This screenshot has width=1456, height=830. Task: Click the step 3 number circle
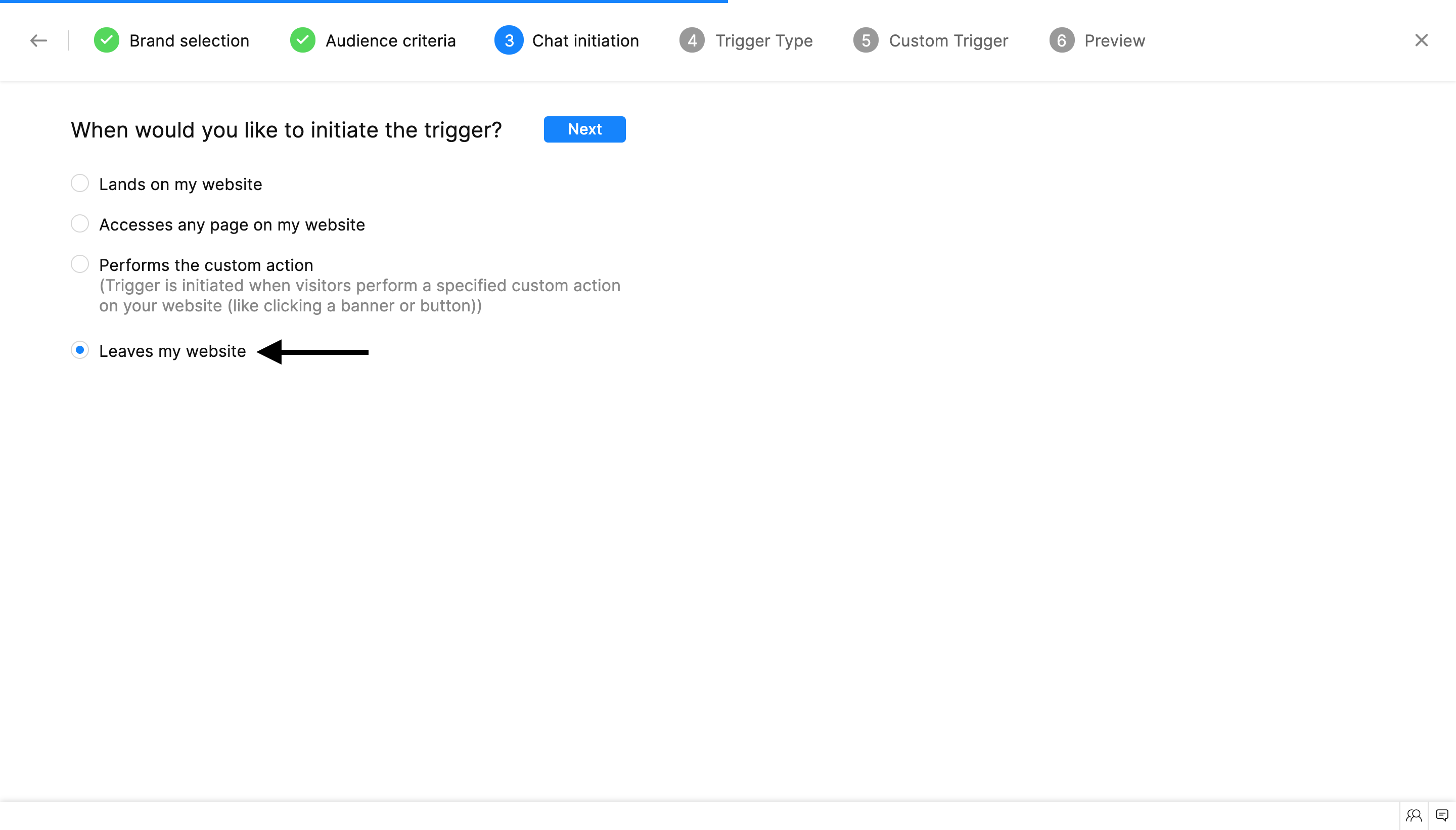click(509, 40)
